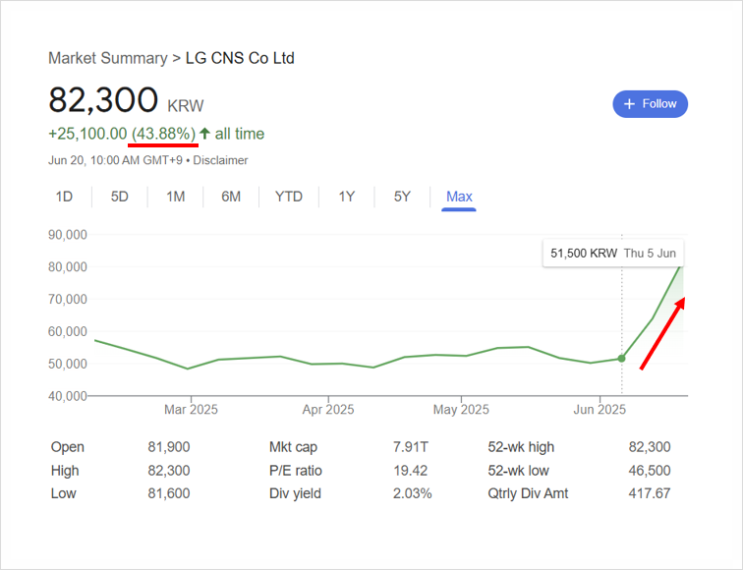Click the 52-wk low value 46,500
Screen dimensions: 743x570
click(649, 470)
